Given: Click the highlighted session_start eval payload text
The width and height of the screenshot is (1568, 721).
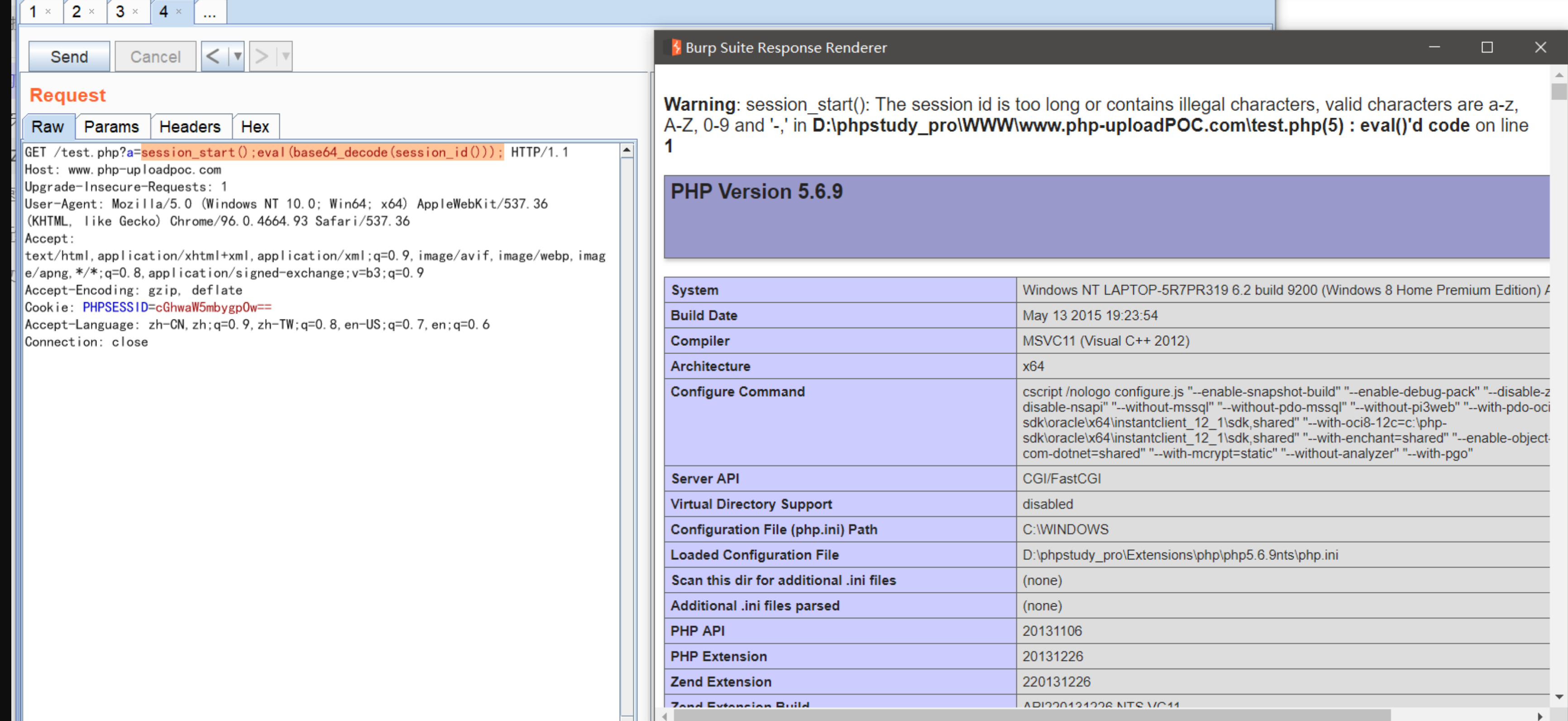Looking at the screenshot, I should [x=323, y=152].
